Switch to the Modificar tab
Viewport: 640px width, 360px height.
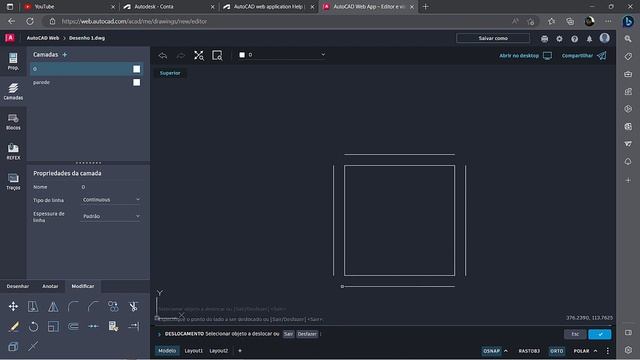click(83, 286)
